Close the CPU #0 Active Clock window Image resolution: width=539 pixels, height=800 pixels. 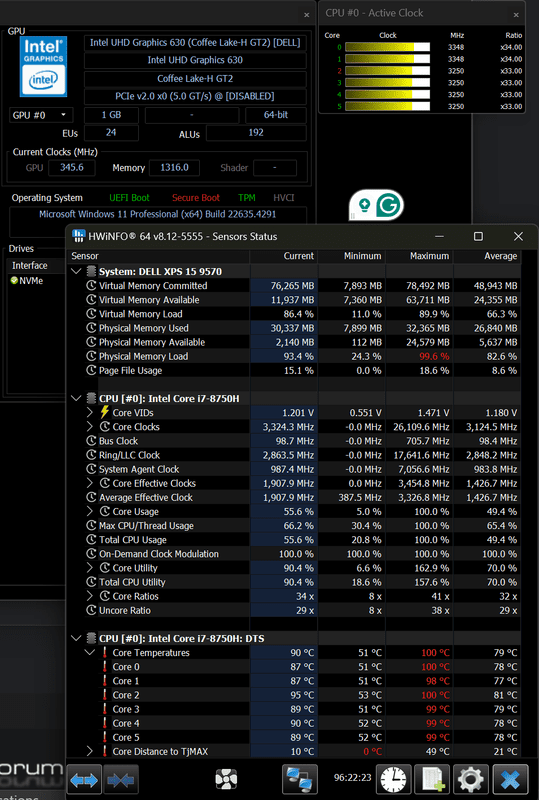[516, 15]
